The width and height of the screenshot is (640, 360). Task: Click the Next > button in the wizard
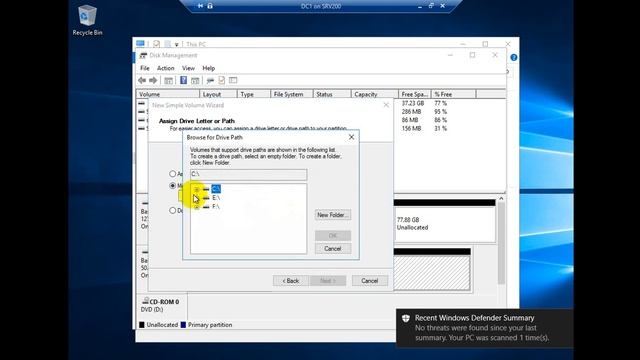pos(328,281)
